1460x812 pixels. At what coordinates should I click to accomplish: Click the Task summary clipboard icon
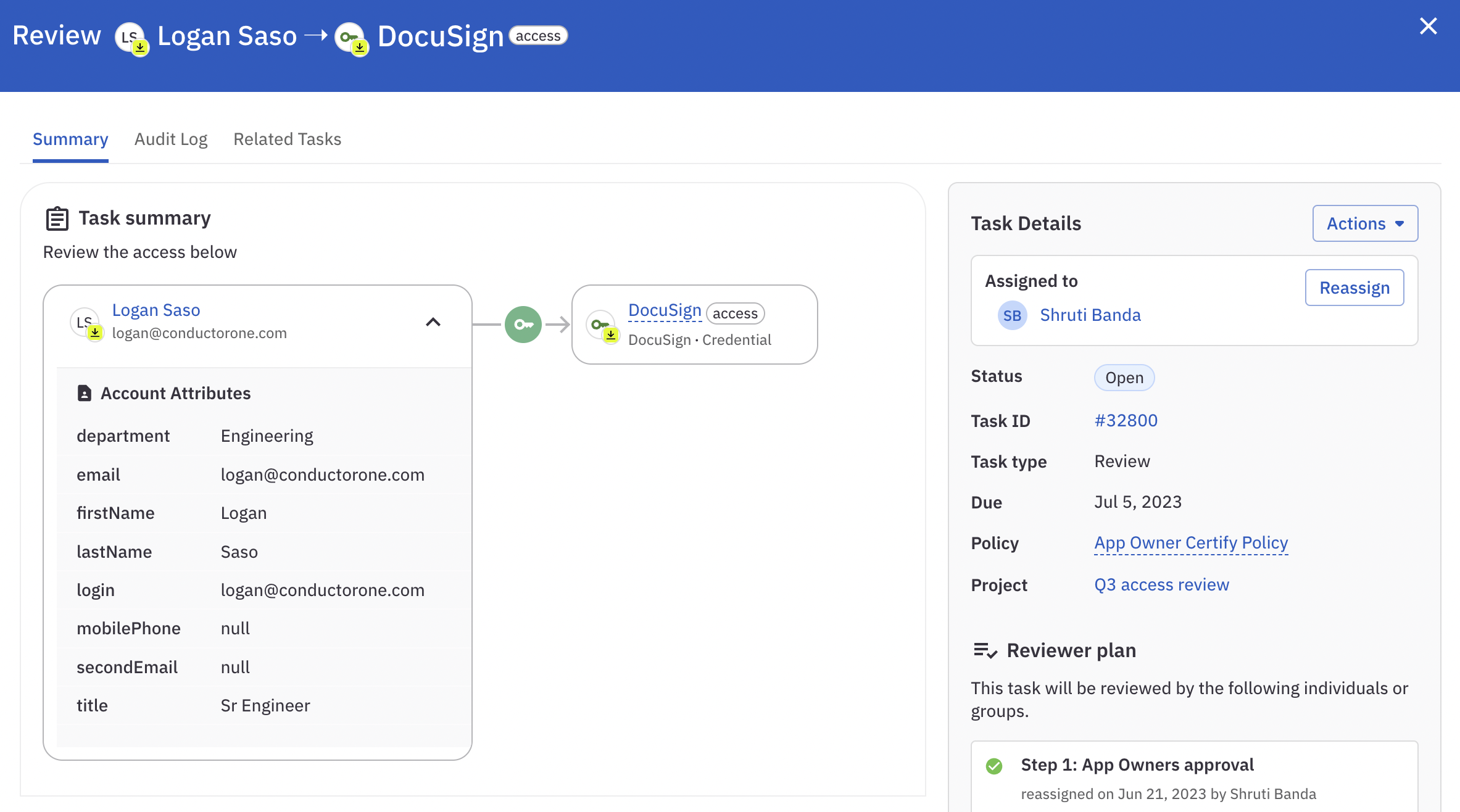[x=57, y=218]
